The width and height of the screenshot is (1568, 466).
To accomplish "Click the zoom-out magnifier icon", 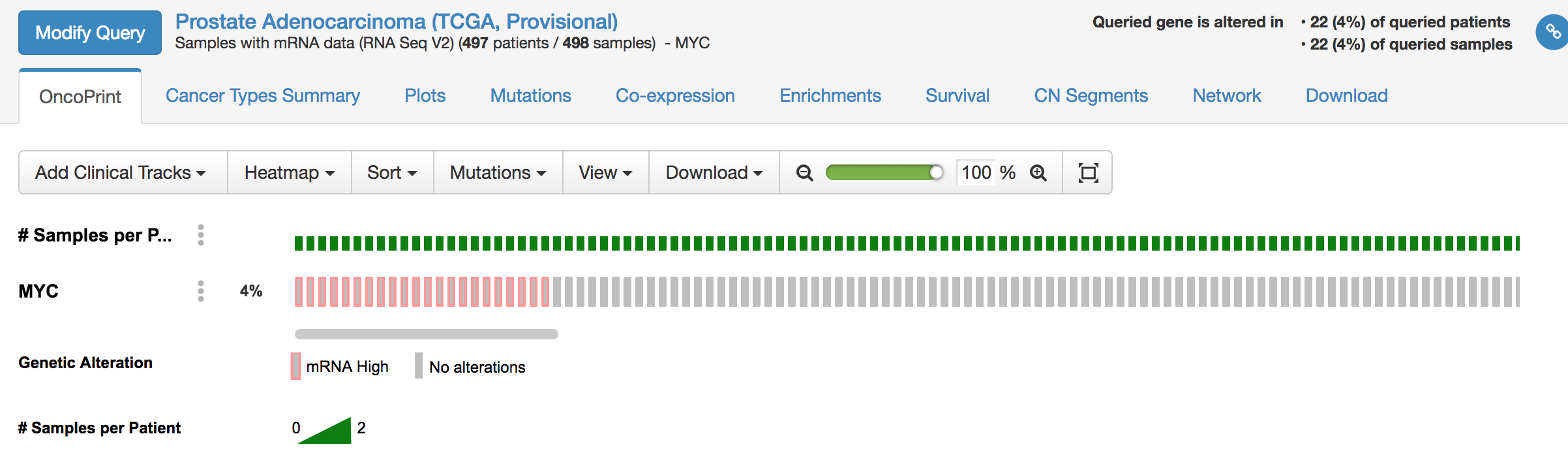I will (x=805, y=173).
